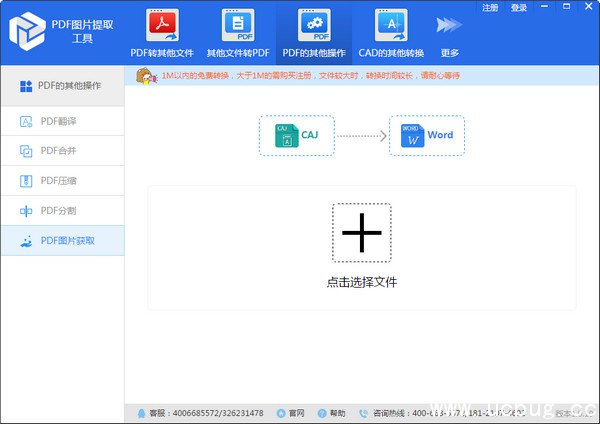The height and width of the screenshot is (424, 600).
Task: Minimize the application window
Action: pos(545,7)
